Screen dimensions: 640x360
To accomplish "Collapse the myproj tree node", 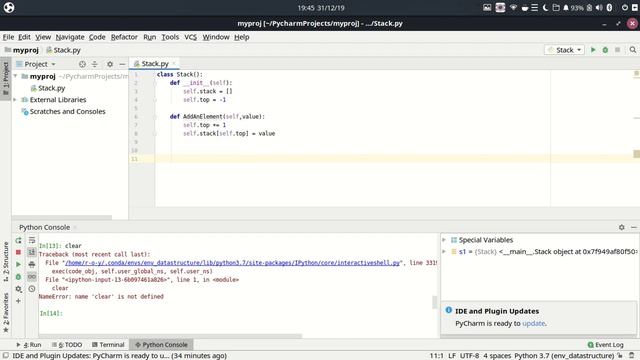I will click(16, 76).
